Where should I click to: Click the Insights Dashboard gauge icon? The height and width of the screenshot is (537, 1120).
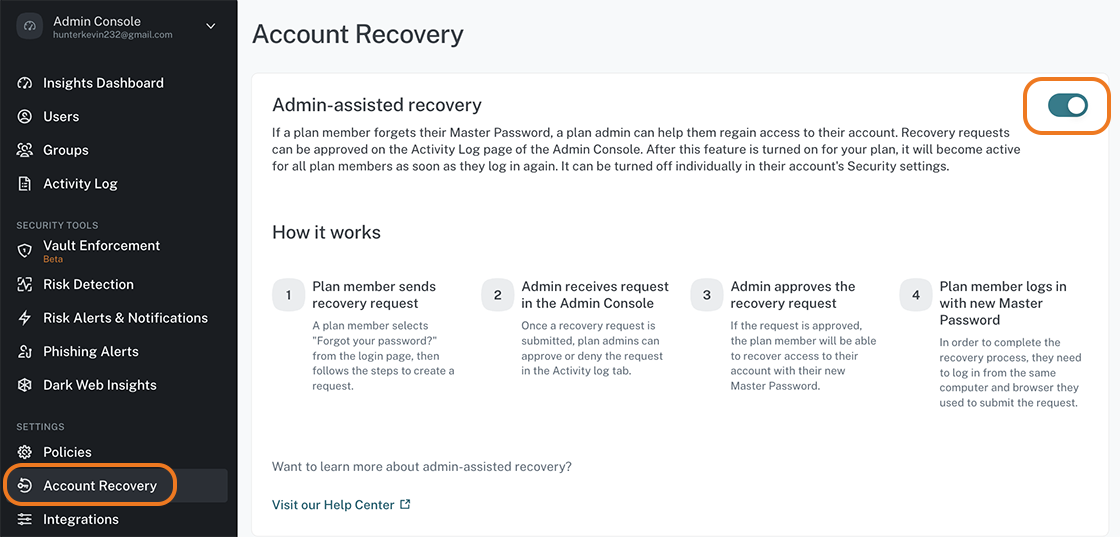(x=25, y=83)
